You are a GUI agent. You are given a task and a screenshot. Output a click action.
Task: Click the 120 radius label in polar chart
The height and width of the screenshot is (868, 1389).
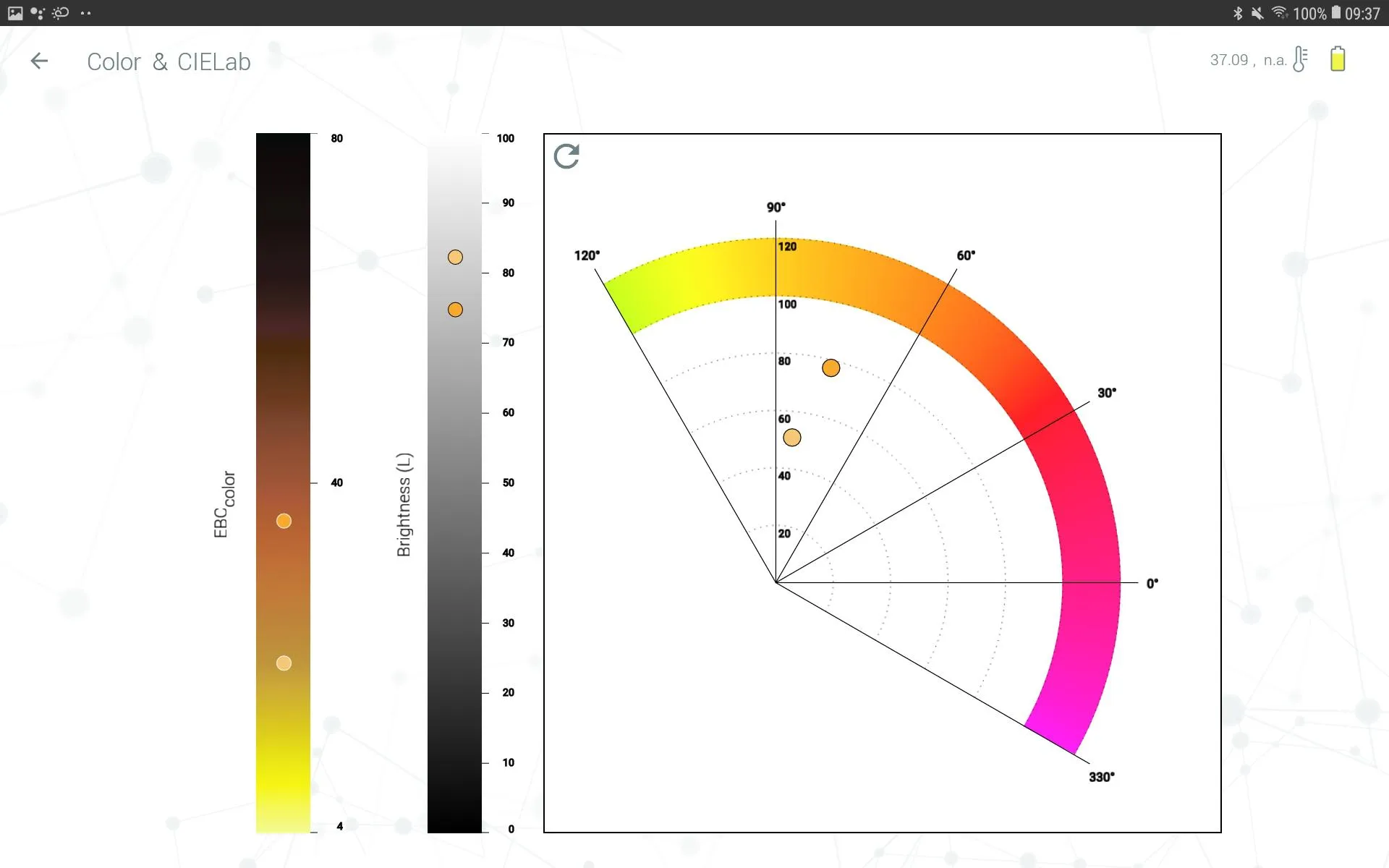787,247
